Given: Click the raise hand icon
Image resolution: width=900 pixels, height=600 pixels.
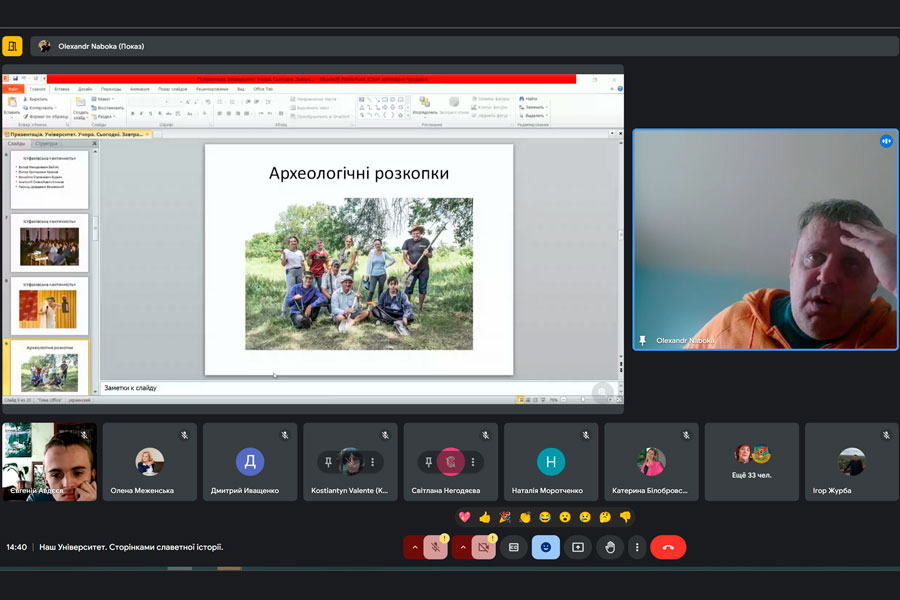Looking at the screenshot, I should [609, 547].
